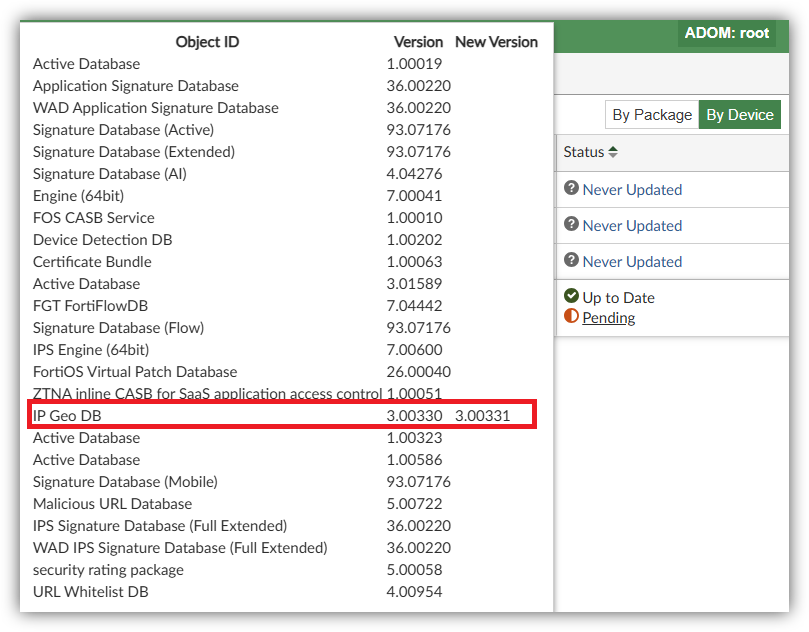Click version value 4.00954
Screen dimensions: 809x632
click(414, 592)
